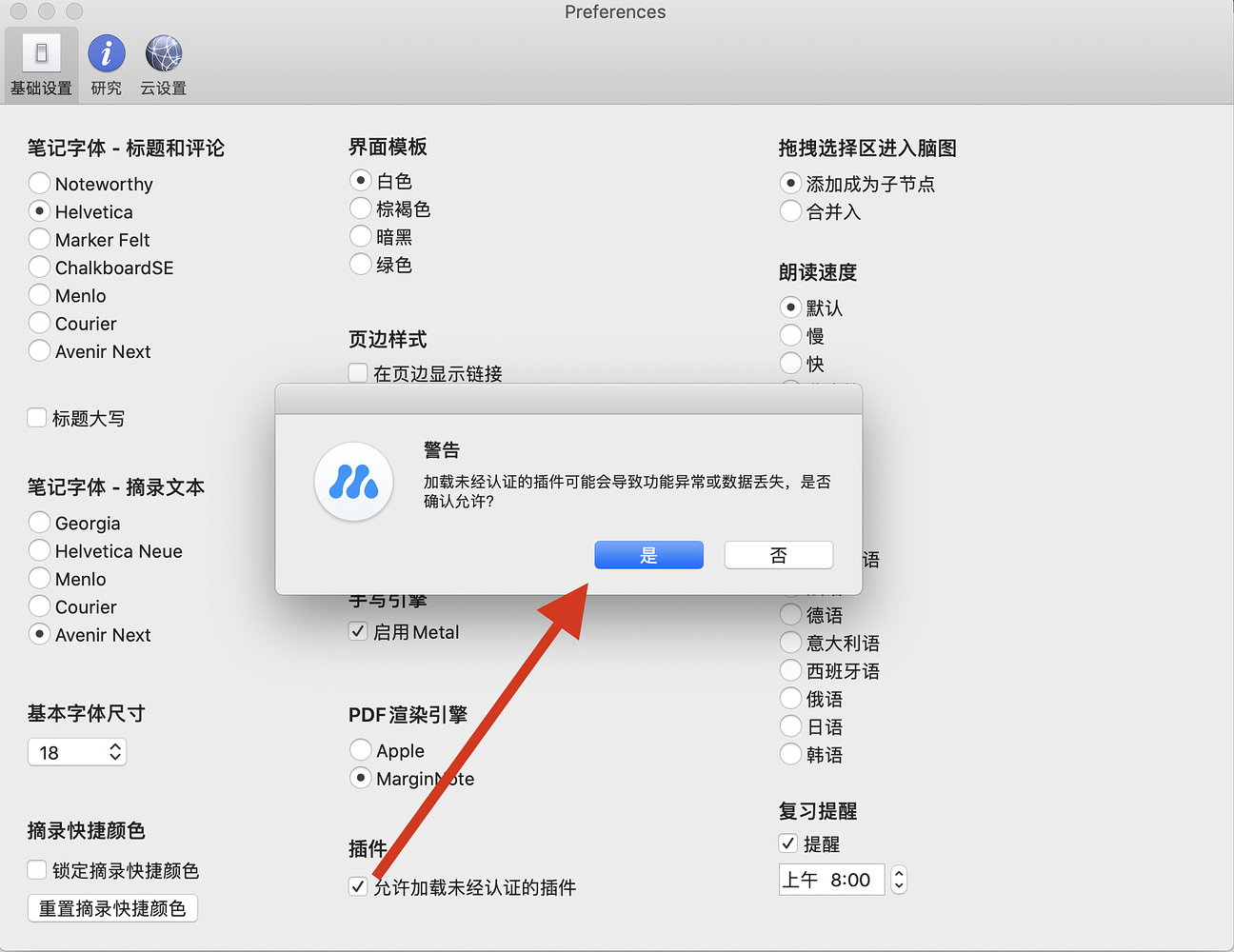Screen dimensions: 1234x952
Task: Choose Georgia for excerpt text font
Action: pos(39,523)
